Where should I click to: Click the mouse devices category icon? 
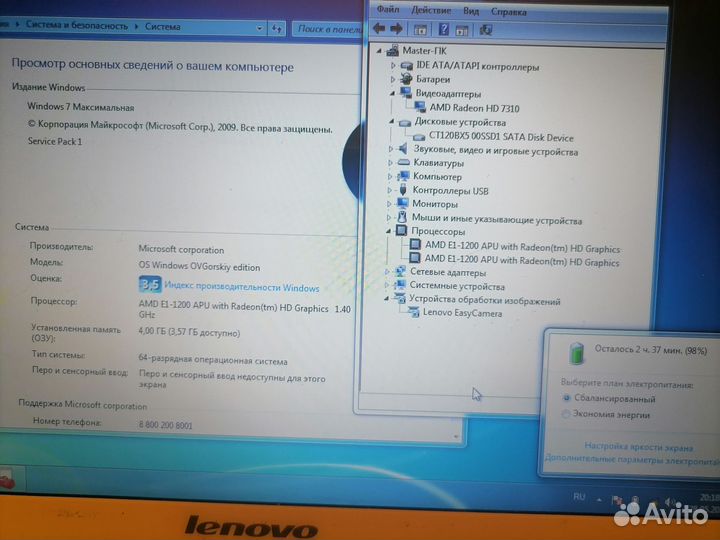pos(402,217)
